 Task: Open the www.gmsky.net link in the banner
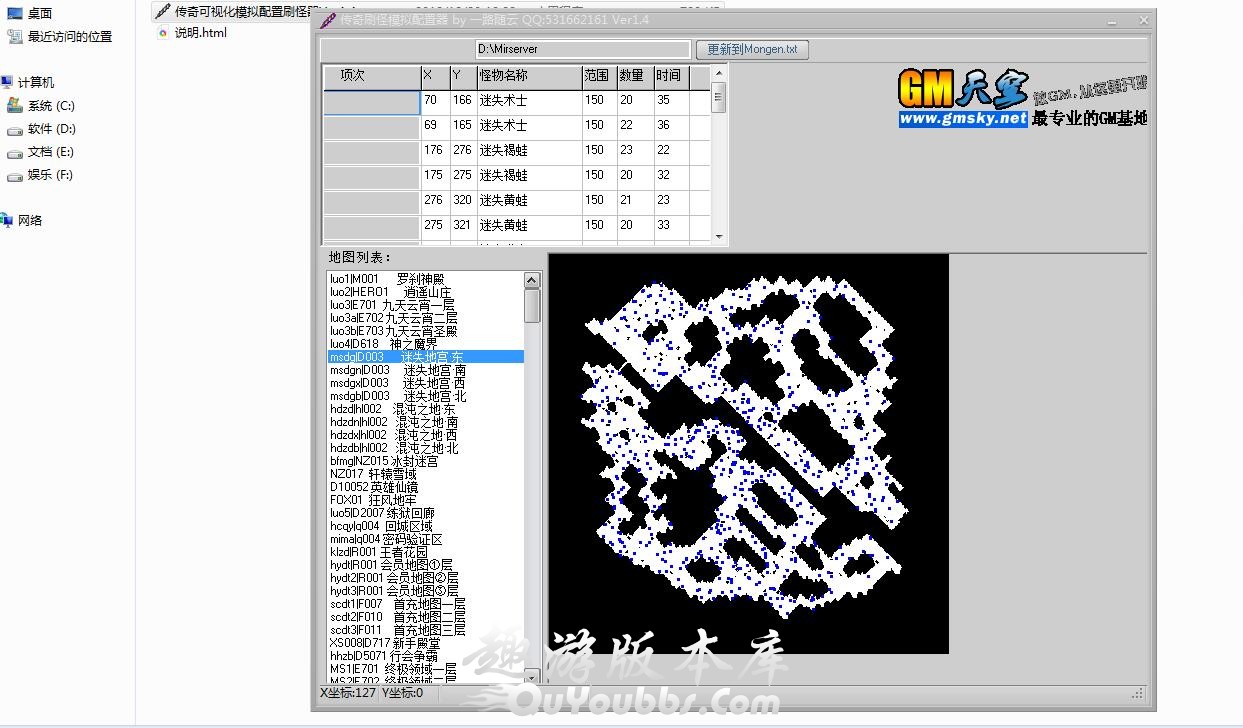[963, 119]
